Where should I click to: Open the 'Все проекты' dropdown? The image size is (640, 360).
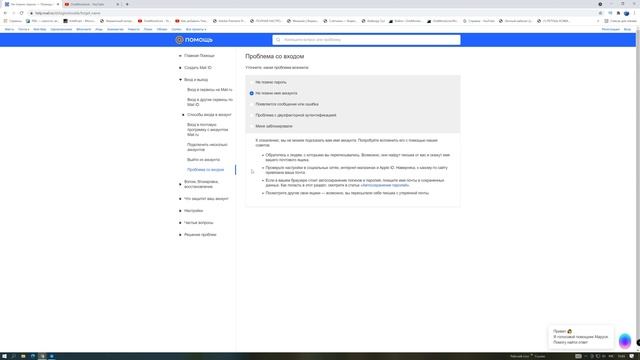196,29
